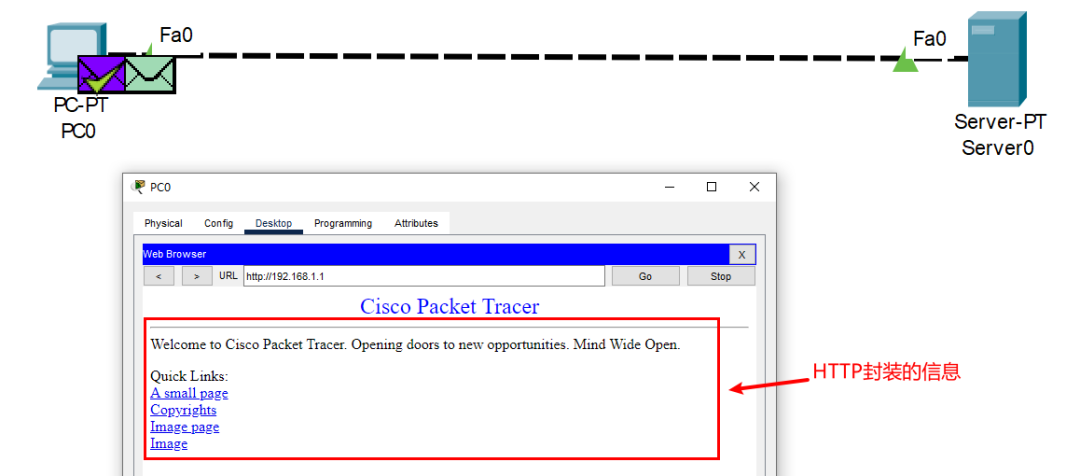The height and width of the screenshot is (476, 1080).
Task: Click the 'URL' label
Action: [228, 276]
